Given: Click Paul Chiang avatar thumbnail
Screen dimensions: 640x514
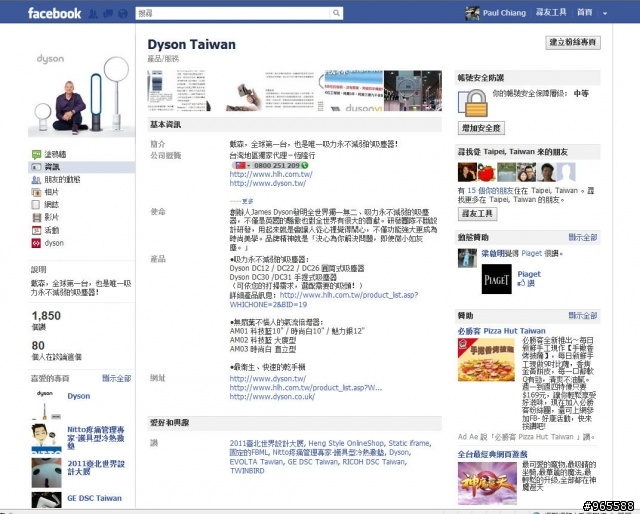Looking at the screenshot, I should click(x=472, y=13).
